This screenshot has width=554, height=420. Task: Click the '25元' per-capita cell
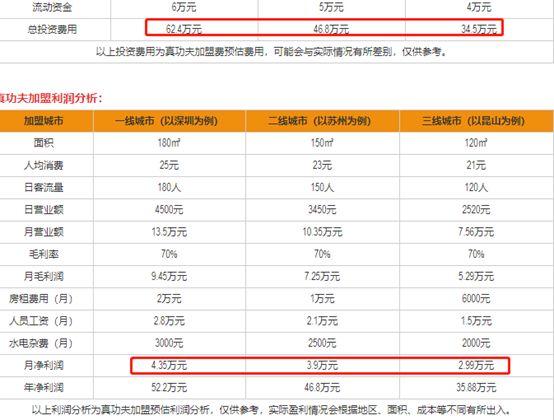tap(169, 165)
